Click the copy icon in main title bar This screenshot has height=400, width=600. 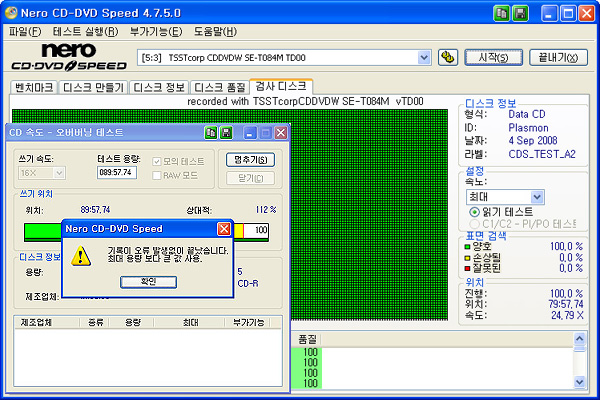click(501, 14)
